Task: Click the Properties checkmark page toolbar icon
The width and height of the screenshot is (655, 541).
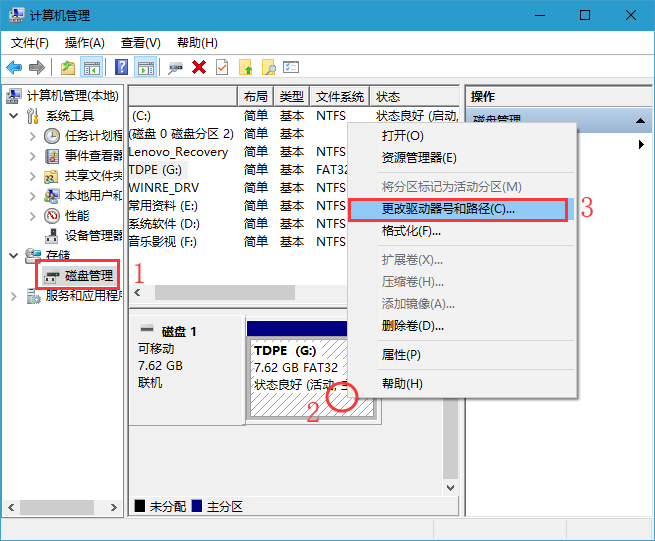Action: pyautogui.click(x=222, y=67)
